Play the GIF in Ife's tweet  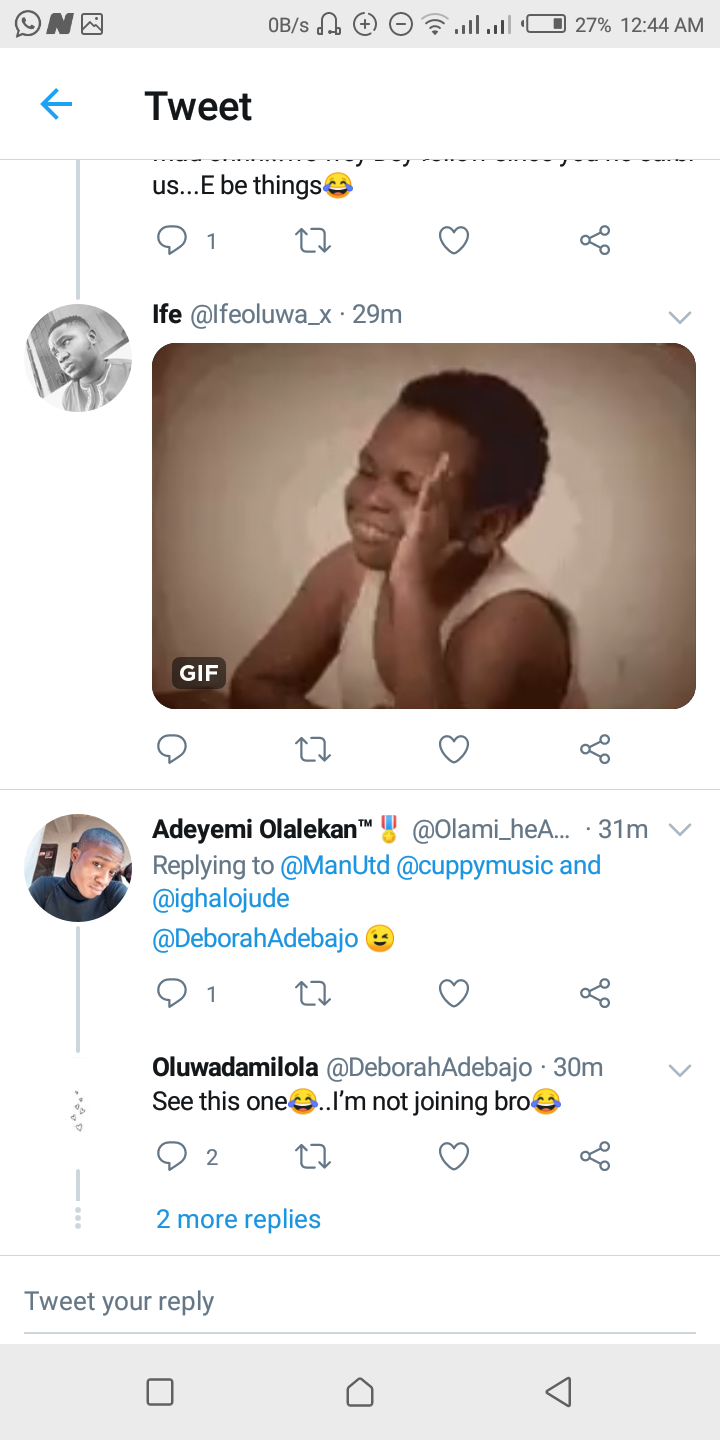(x=423, y=526)
